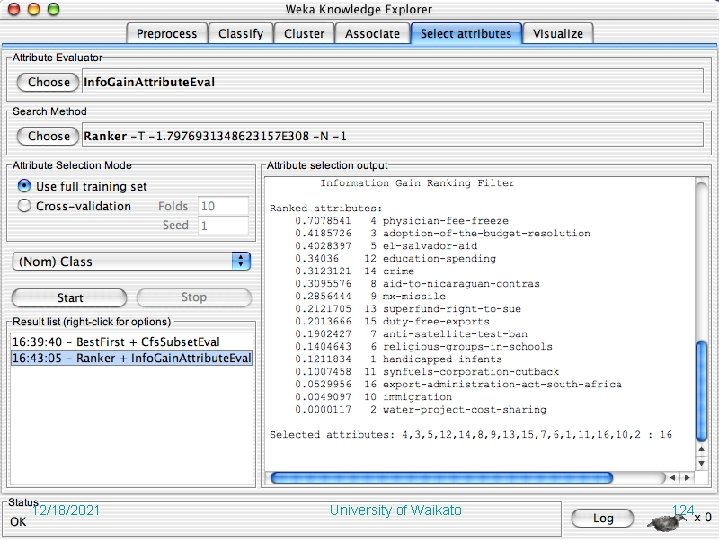Image resolution: width=720 pixels, height=540 pixels.
Task: Click the religious-groups-in-schools line
Action: tap(424, 347)
